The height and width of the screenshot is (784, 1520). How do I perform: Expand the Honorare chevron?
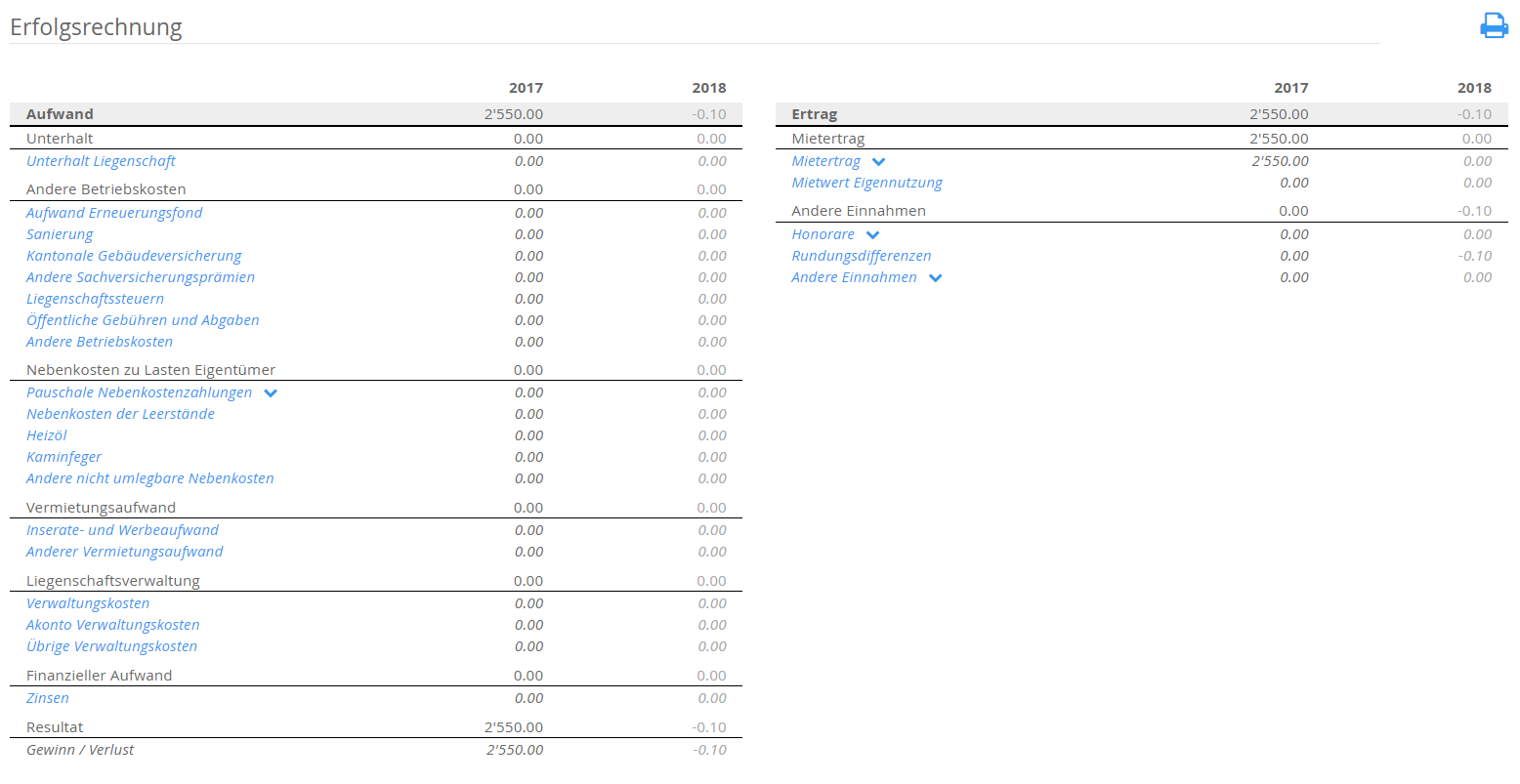click(x=872, y=235)
